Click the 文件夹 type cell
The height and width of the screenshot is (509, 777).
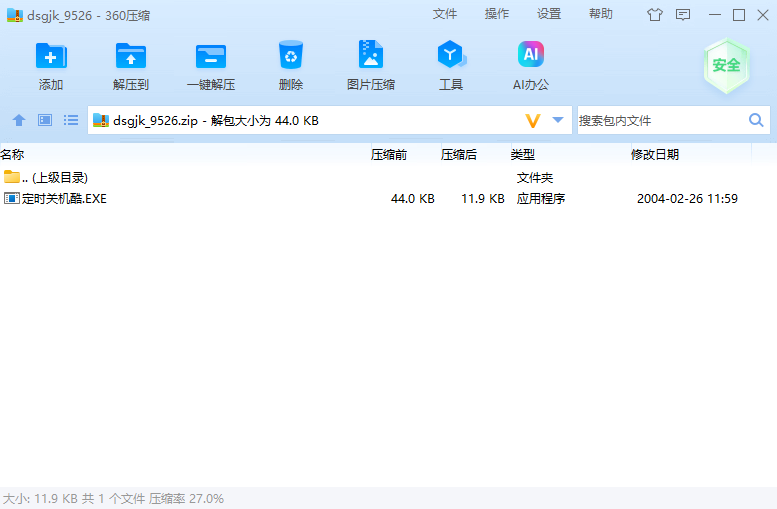coord(535,177)
